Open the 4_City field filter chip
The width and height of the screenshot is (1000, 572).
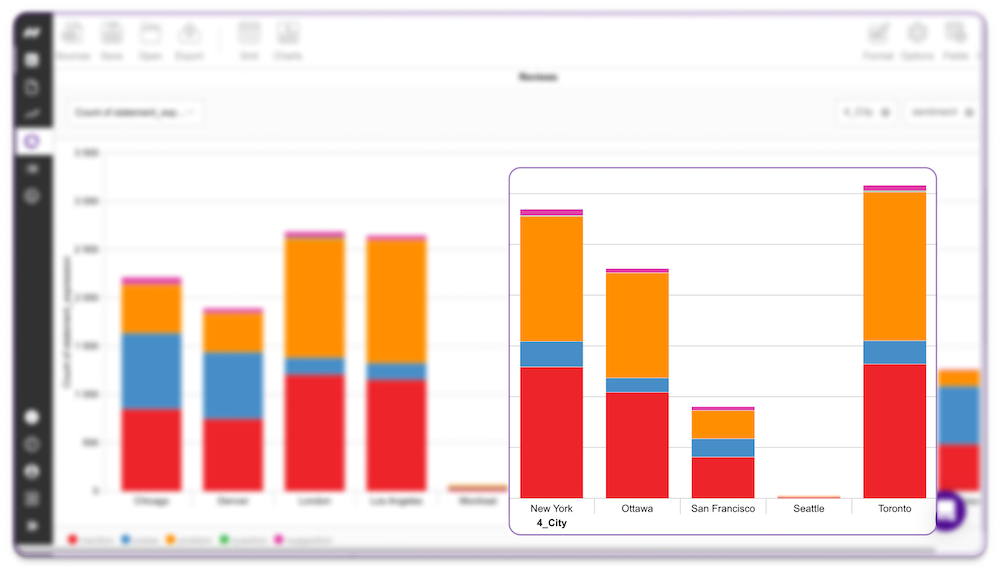(866, 113)
